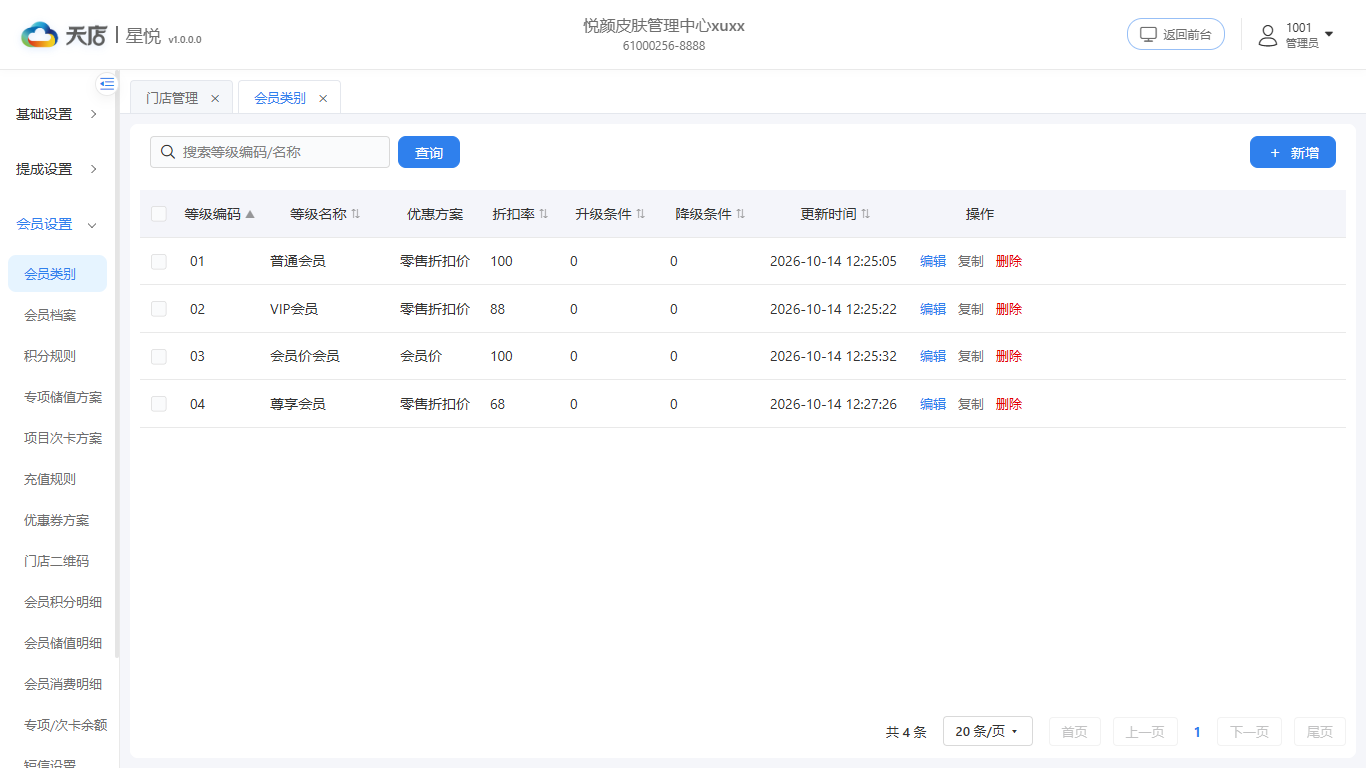
Task: Expand the 提成设置 menu
Action: 58,169
